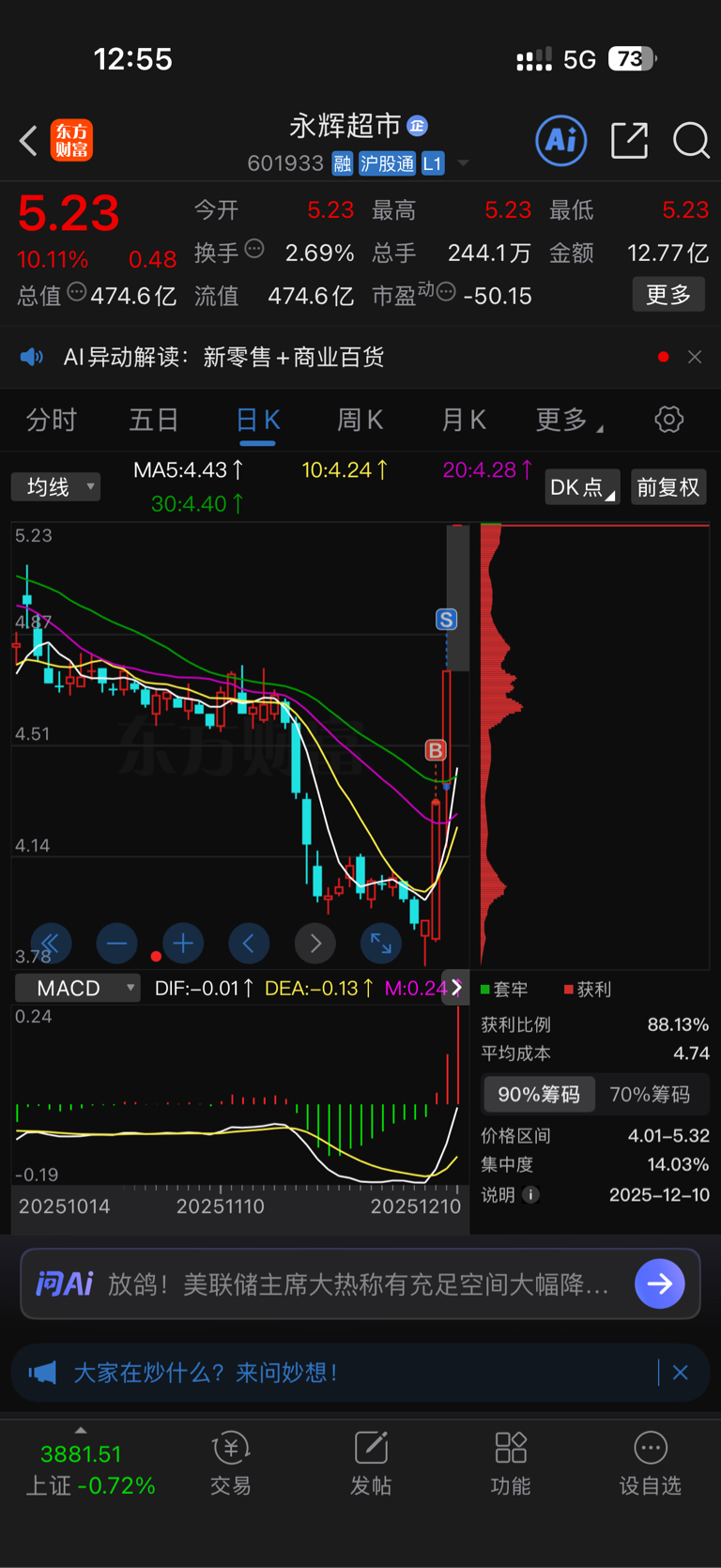Select the 90%筹码 option

pyautogui.click(x=539, y=1094)
